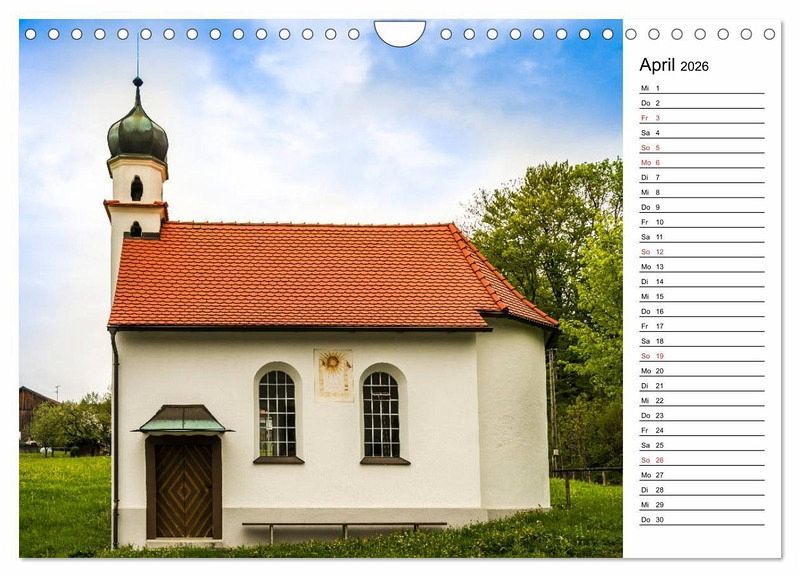Click the Mi 15 date entry
This screenshot has width=800, height=577.
(701, 296)
